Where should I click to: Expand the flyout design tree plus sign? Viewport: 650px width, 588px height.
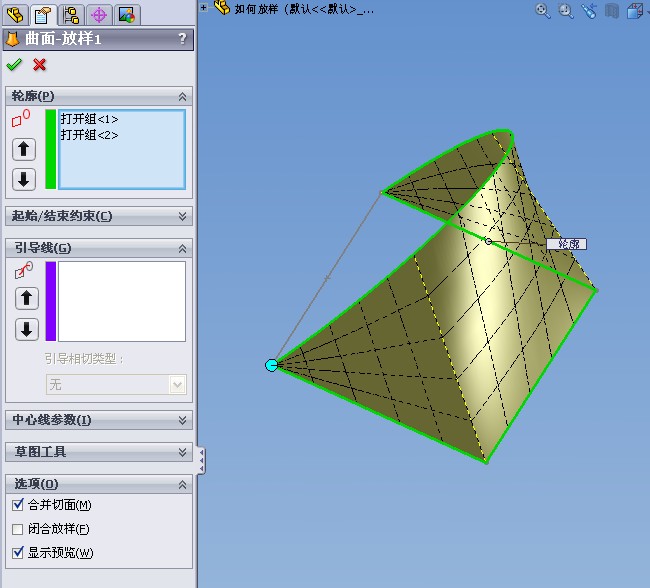[204, 7]
